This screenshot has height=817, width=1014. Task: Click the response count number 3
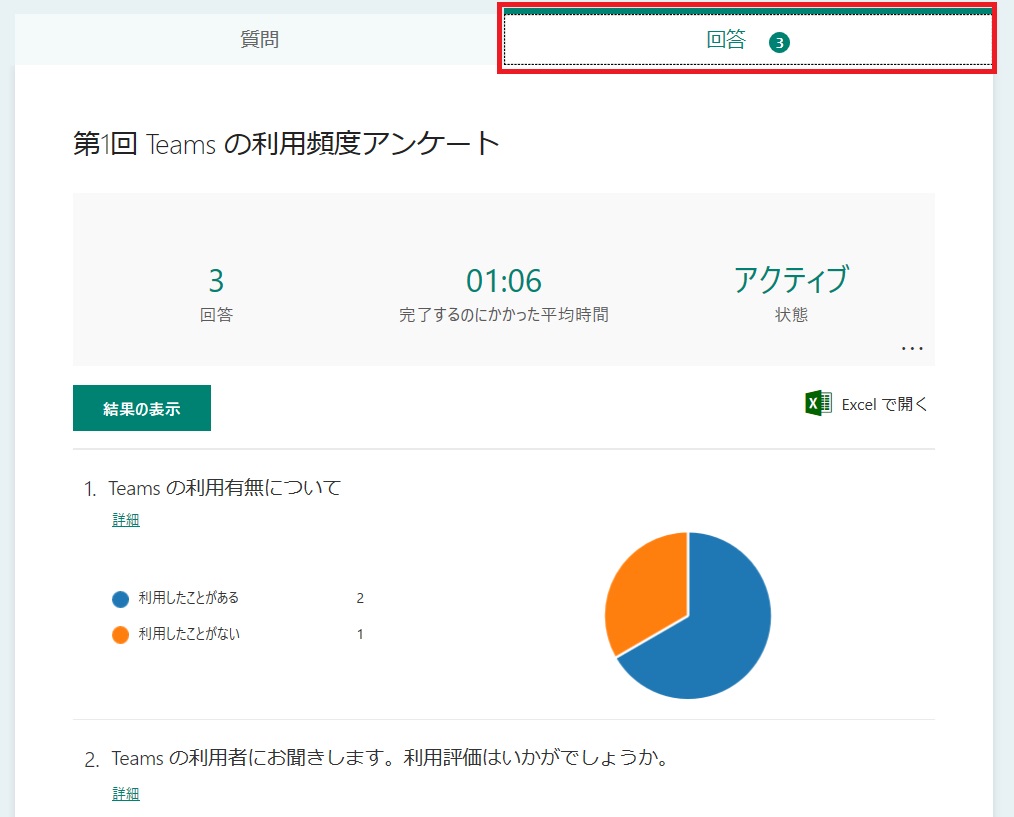tap(216, 281)
